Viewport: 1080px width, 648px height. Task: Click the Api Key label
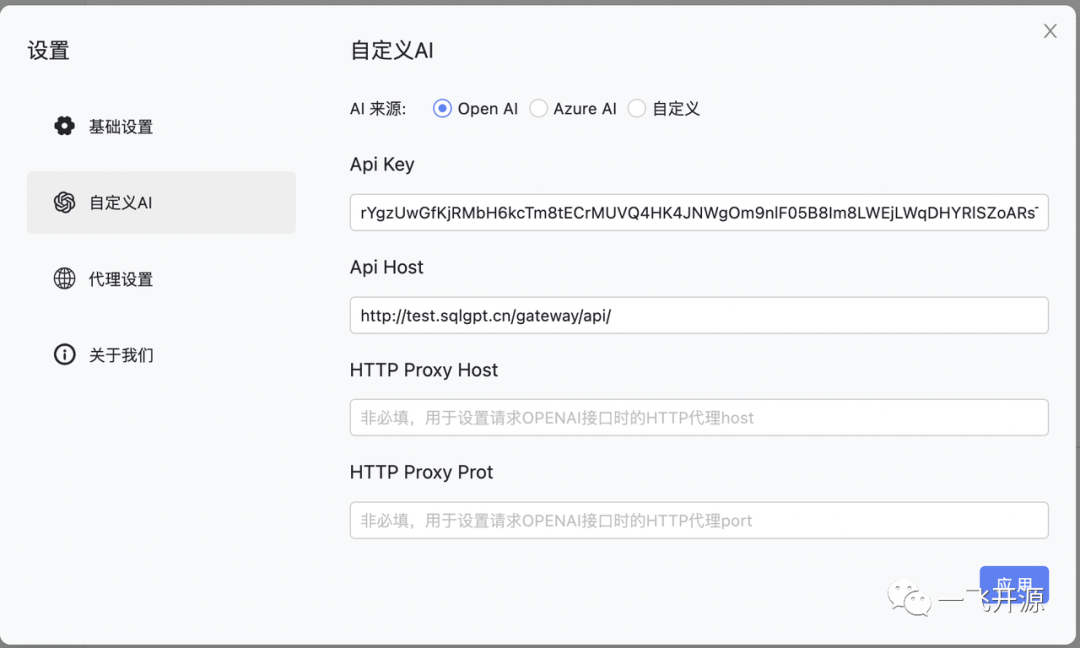coord(382,165)
